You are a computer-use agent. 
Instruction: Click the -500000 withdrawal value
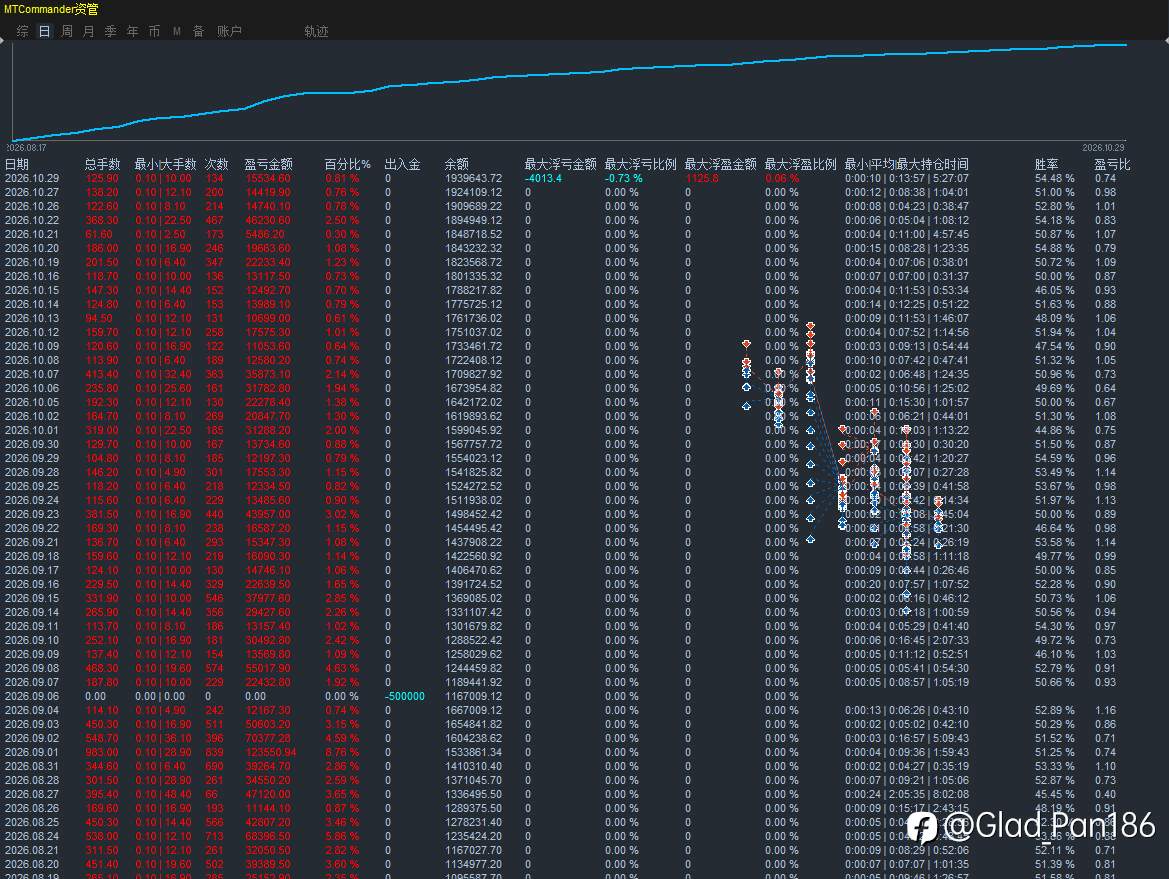[405, 696]
